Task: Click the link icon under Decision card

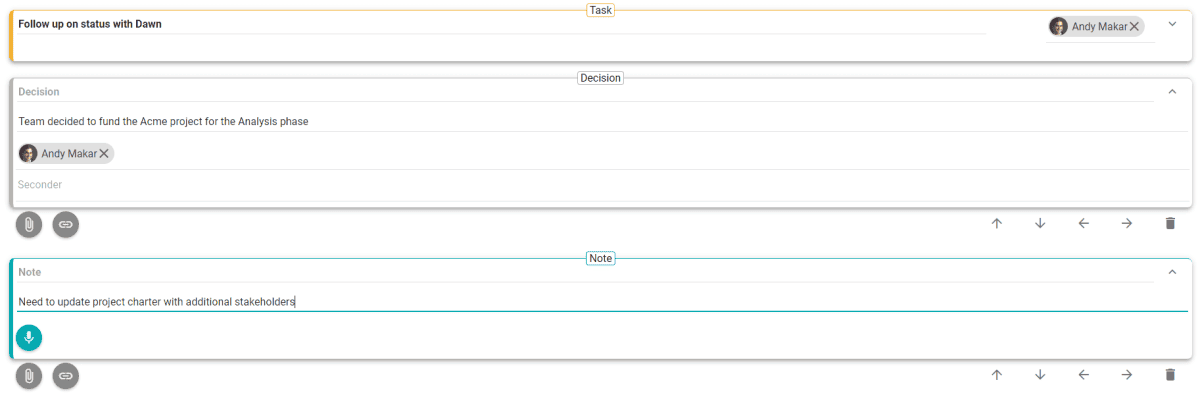Action: coord(66,224)
